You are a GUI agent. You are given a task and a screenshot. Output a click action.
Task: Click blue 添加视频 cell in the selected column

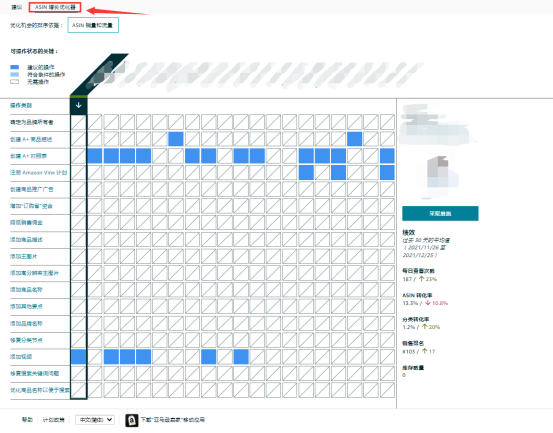tap(79, 356)
